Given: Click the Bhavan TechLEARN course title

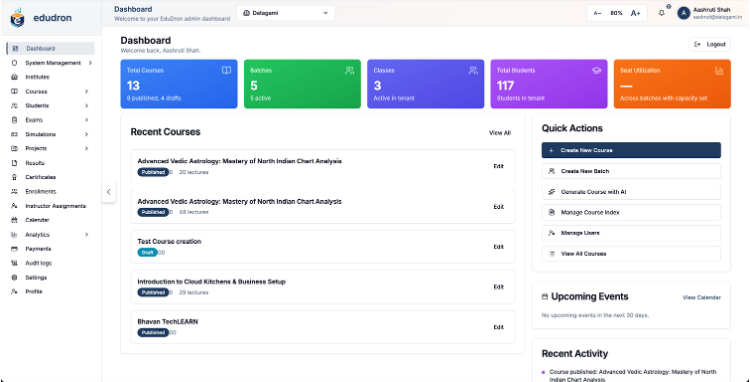Looking at the screenshot, I should pos(167,322).
